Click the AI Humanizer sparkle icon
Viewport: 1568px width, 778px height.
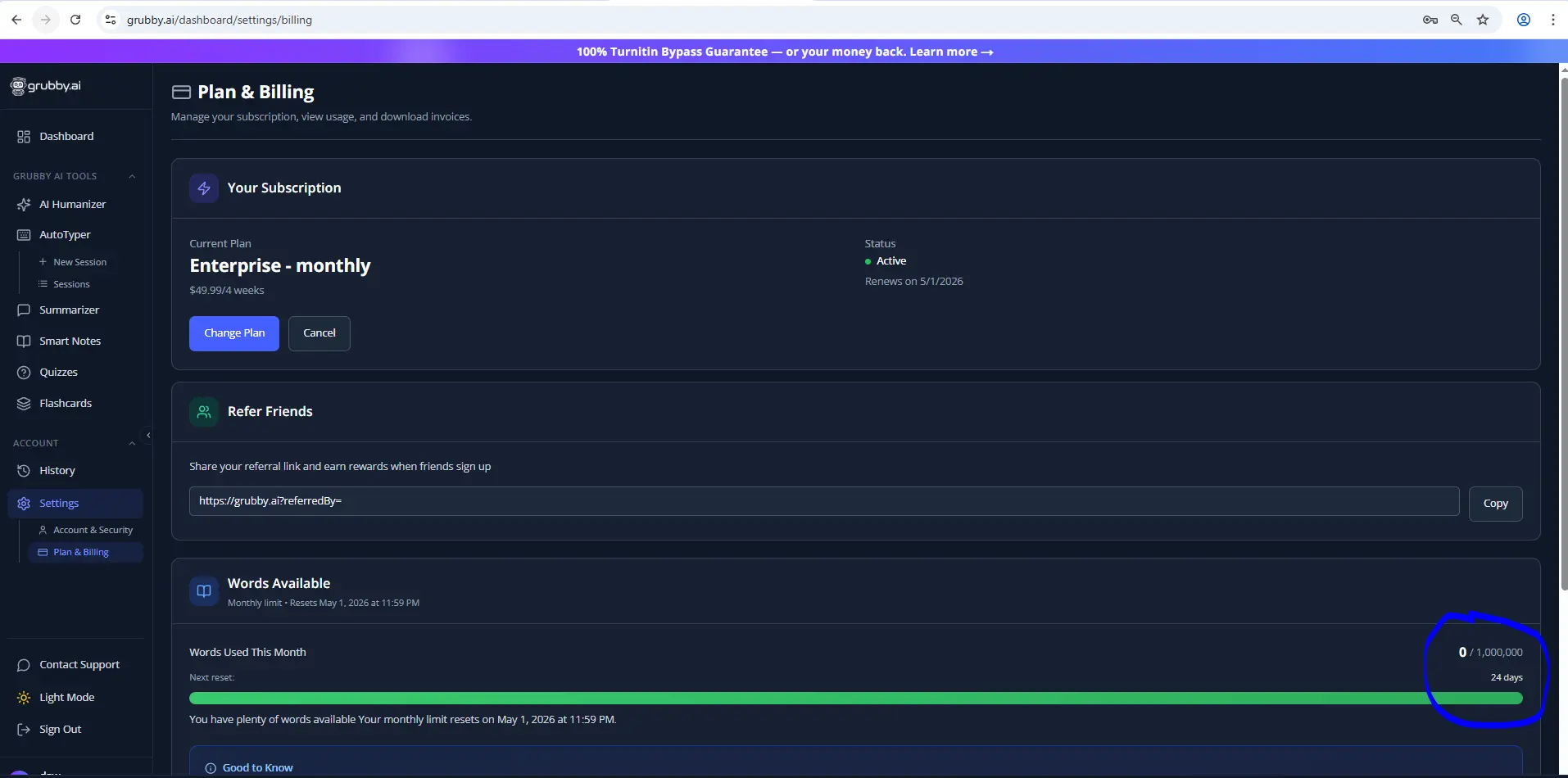24,205
